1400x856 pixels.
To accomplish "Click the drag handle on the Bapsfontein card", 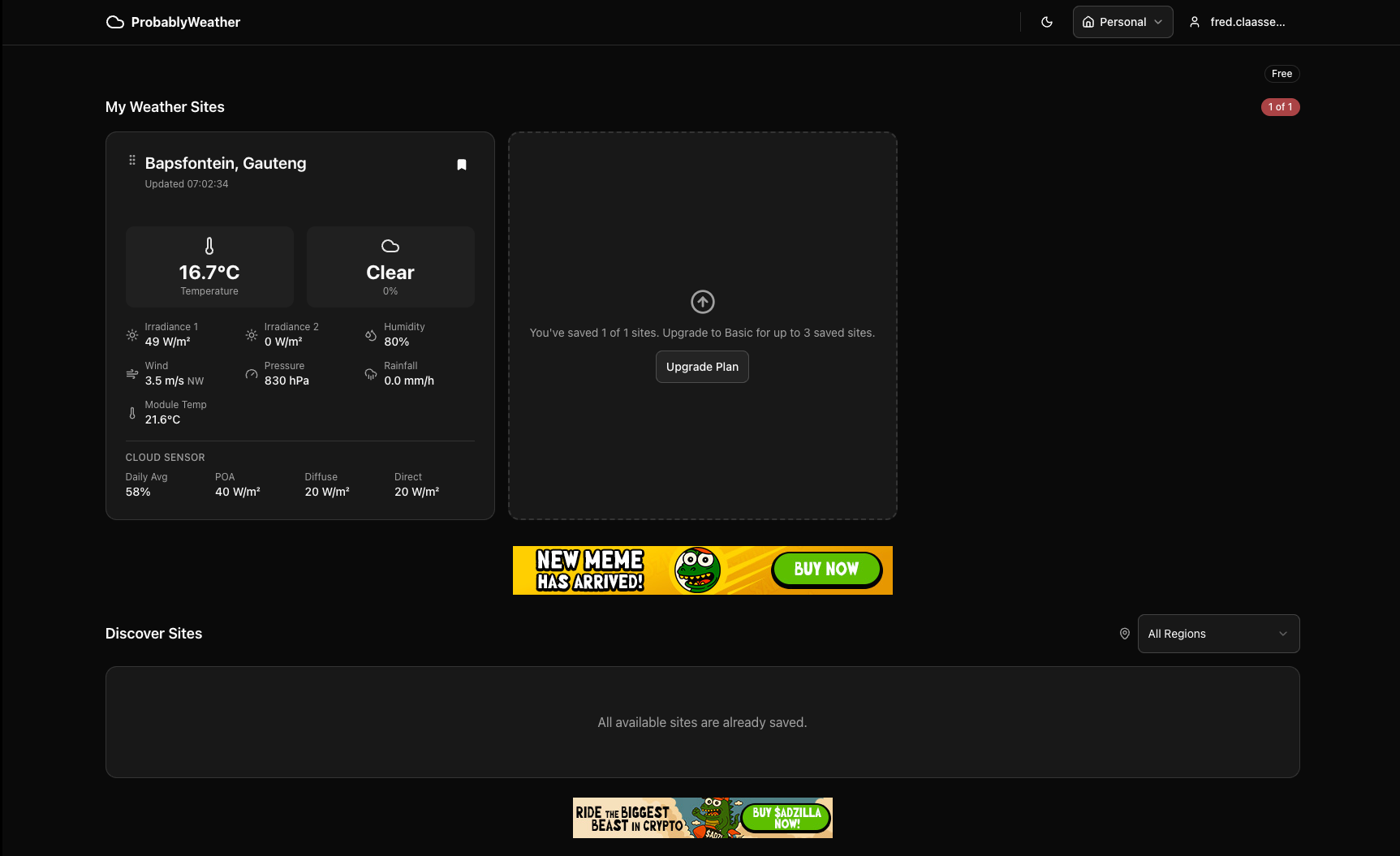I will point(132,161).
